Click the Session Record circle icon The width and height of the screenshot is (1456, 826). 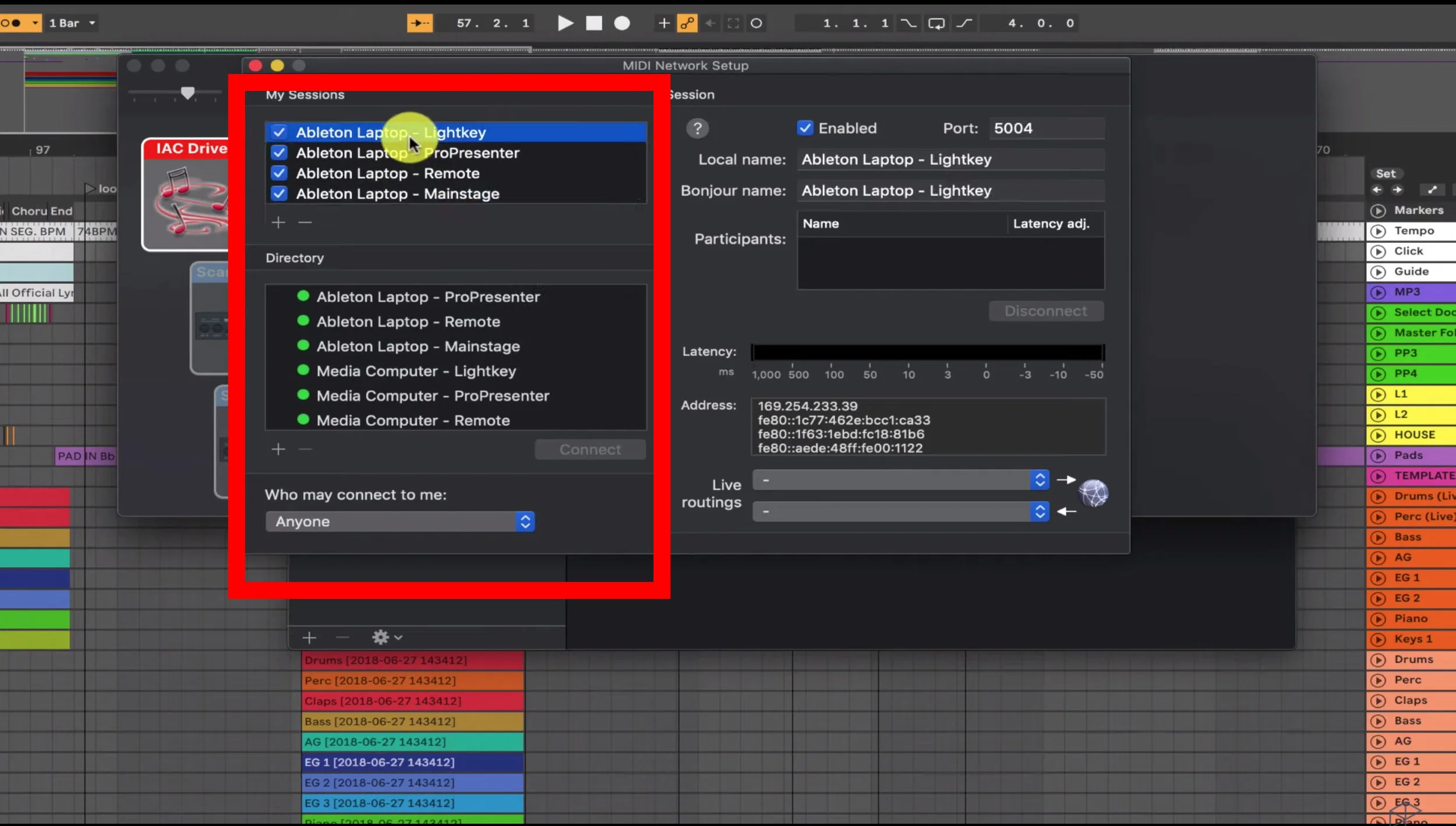click(756, 23)
